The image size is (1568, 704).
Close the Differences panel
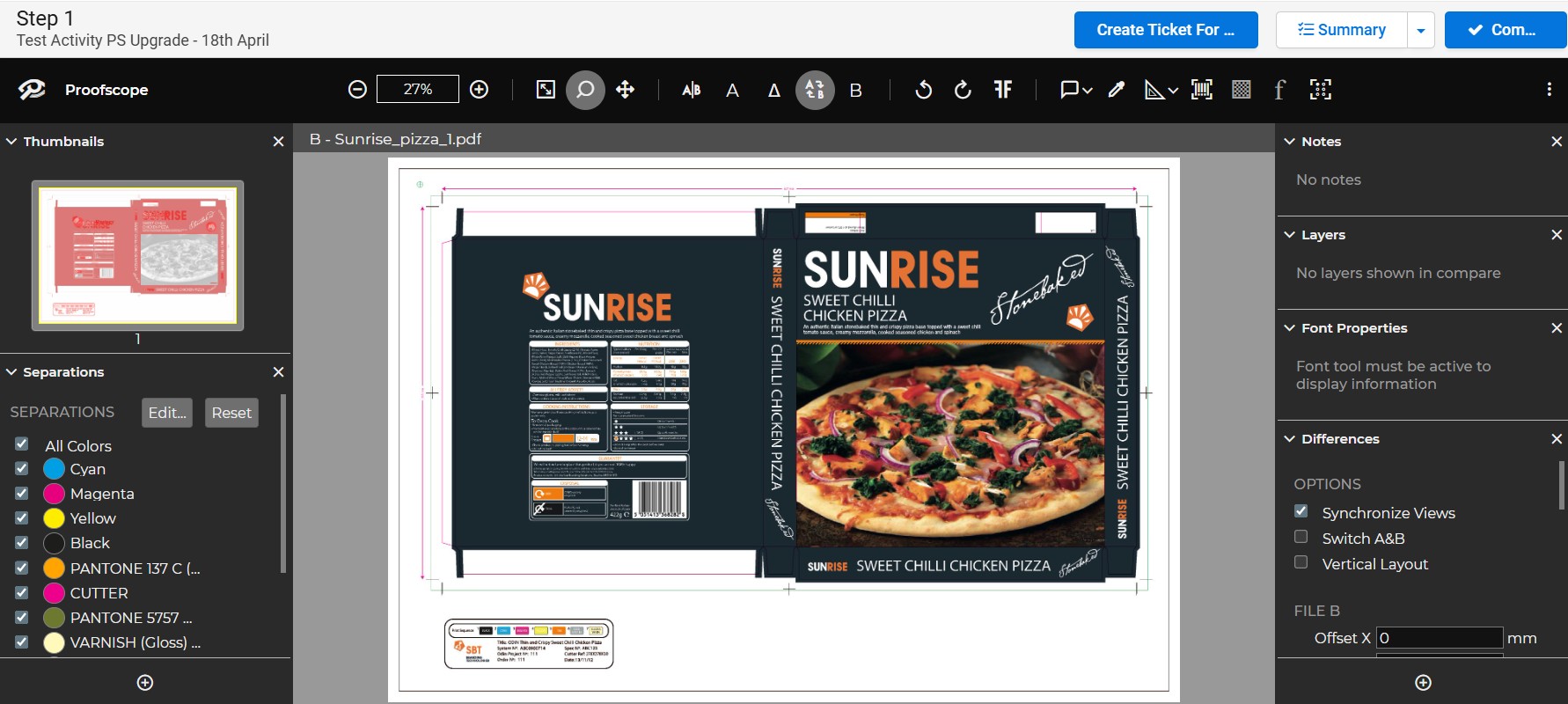click(x=1556, y=439)
